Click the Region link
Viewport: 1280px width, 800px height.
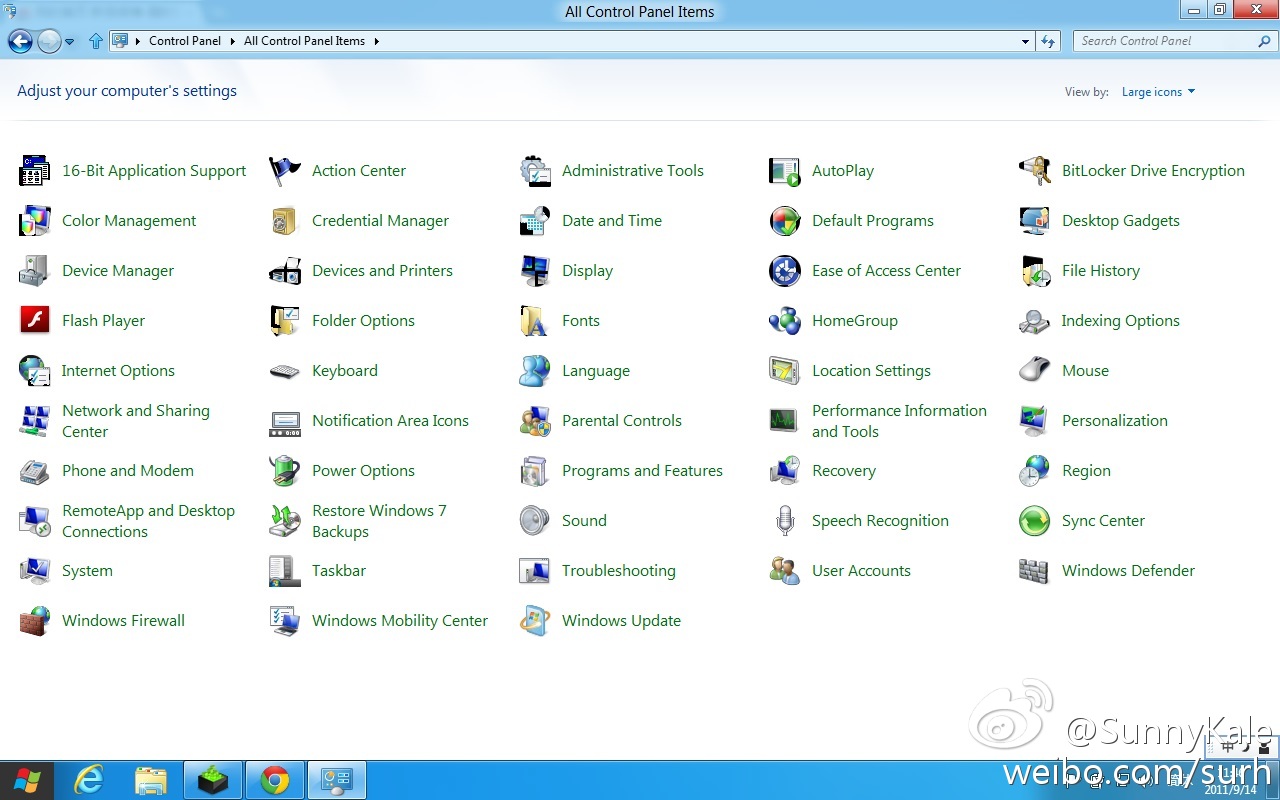[1086, 471]
